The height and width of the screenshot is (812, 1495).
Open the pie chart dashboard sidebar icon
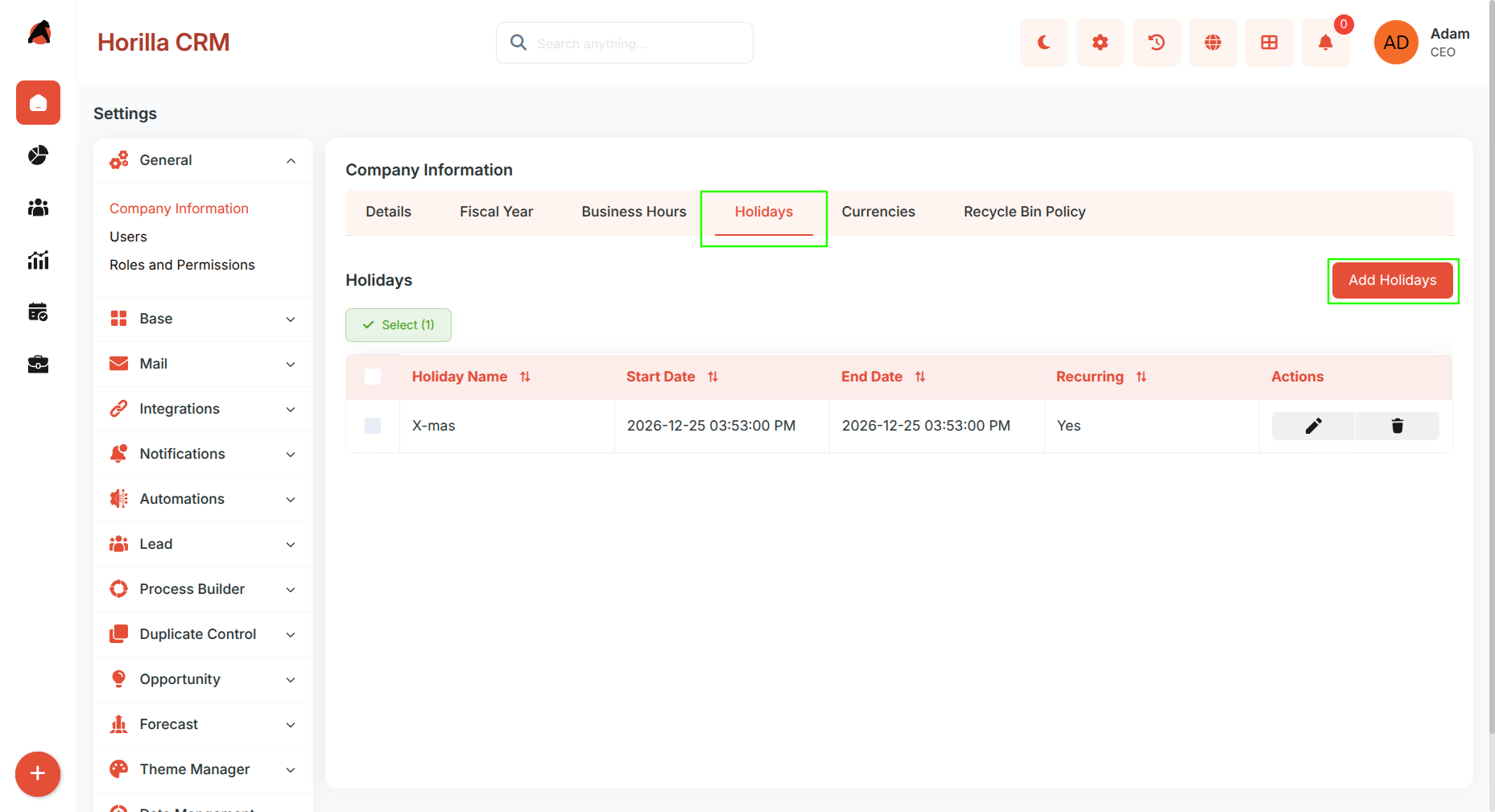(x=38, y=155)
